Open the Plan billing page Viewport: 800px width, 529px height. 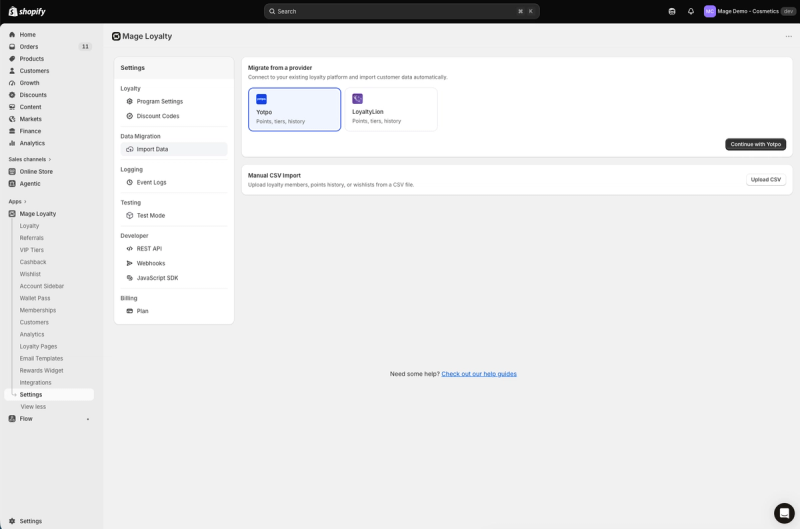pyautogui.click(x=174, y=311)
